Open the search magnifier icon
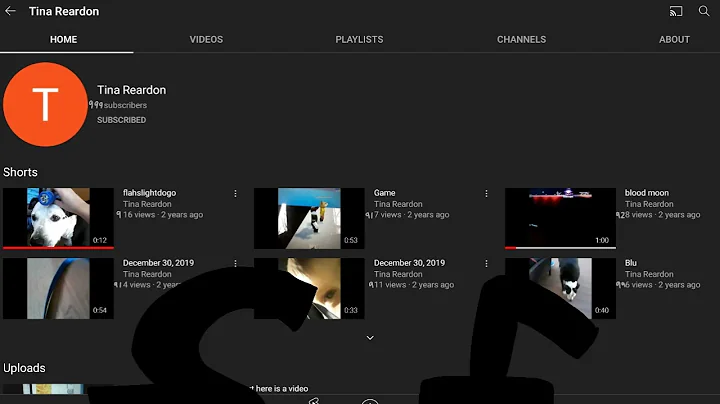Screen dimensions: 720x404 (704, 11)
